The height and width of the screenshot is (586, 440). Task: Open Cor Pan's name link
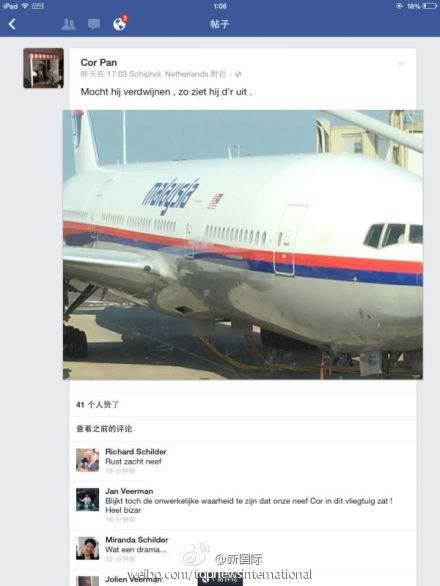tap(99, 62)
